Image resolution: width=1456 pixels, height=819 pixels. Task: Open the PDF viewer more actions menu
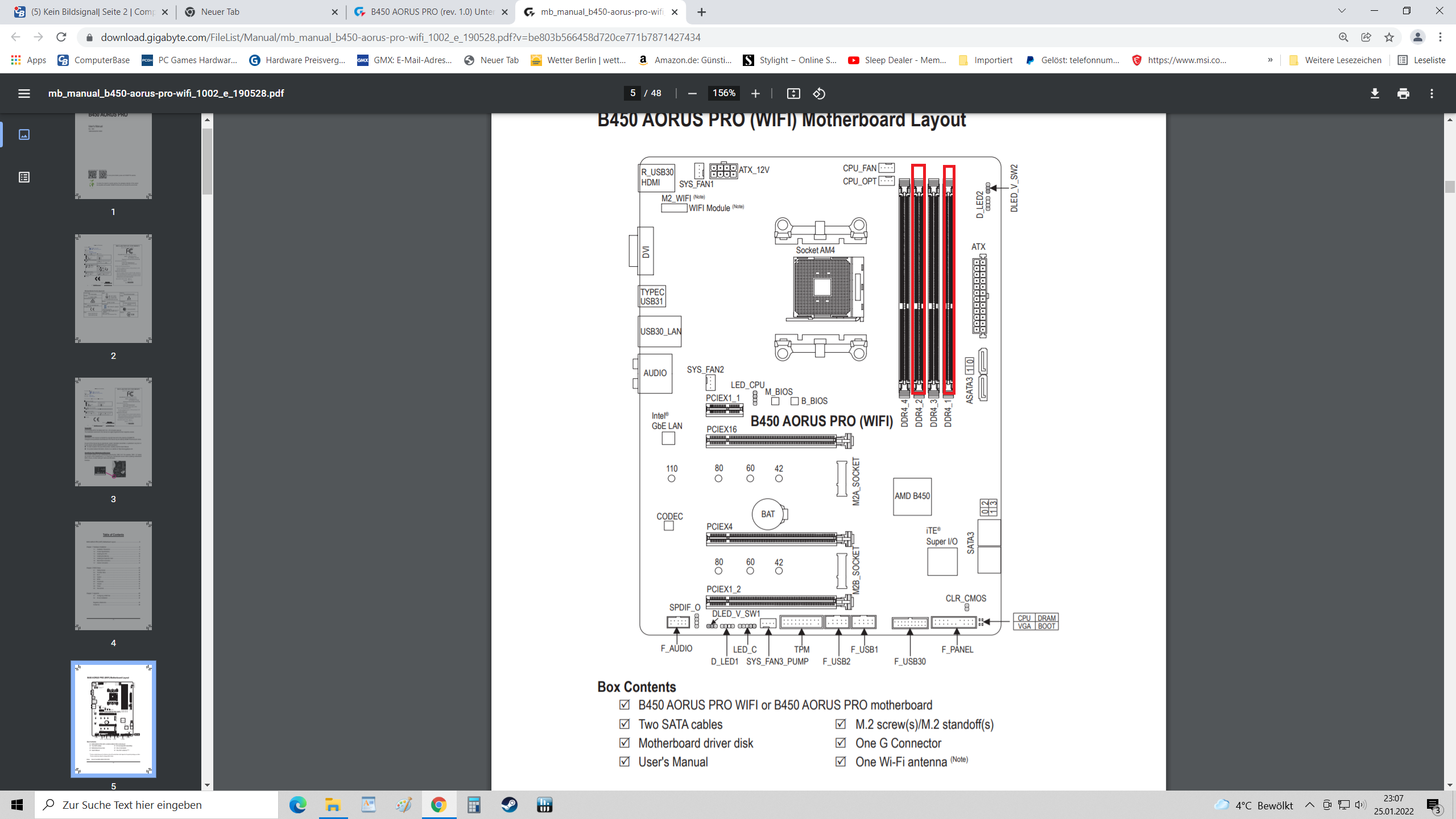click(x=1432, y=93)
